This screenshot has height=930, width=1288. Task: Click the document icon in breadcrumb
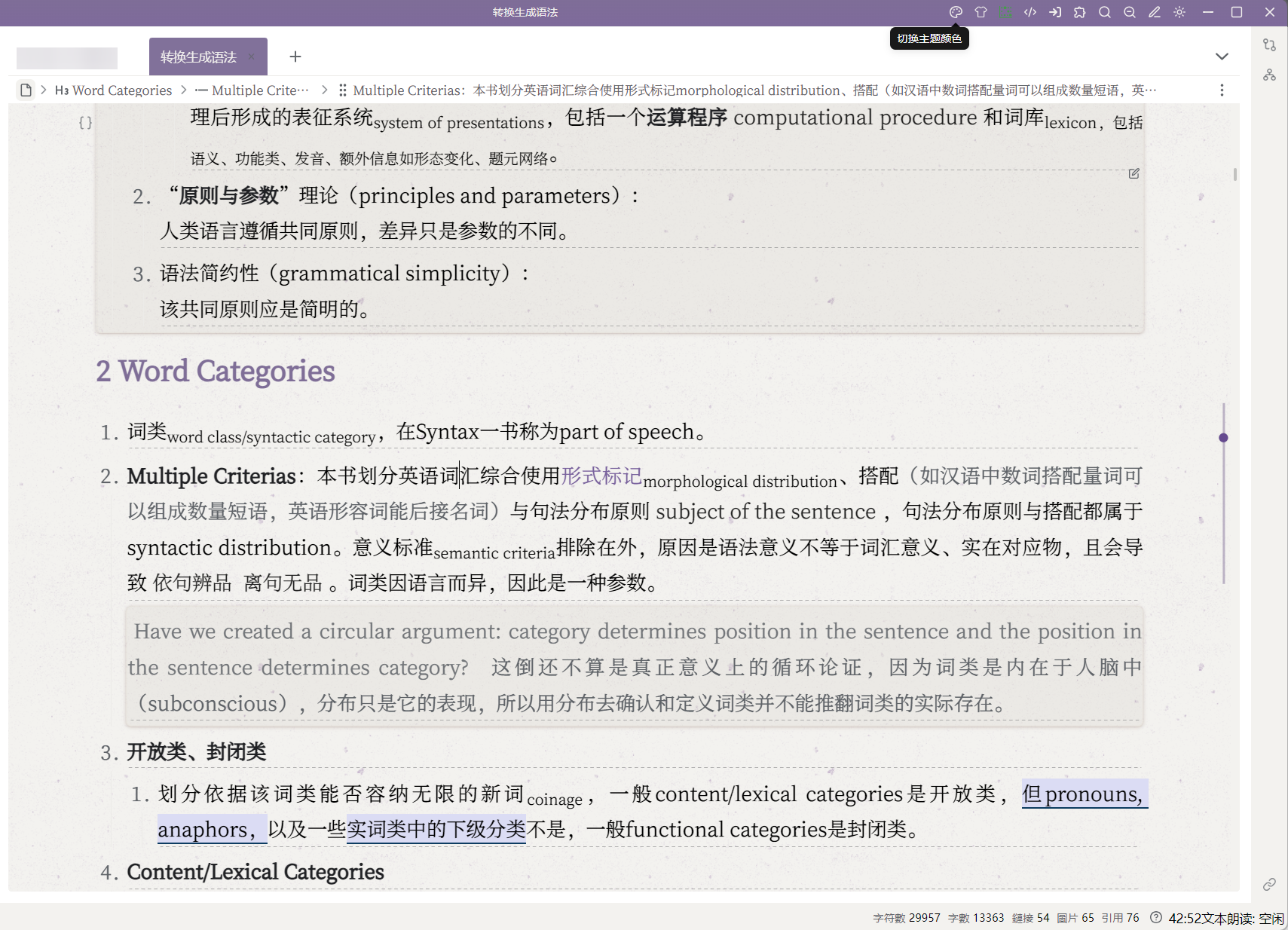point(26,90)
